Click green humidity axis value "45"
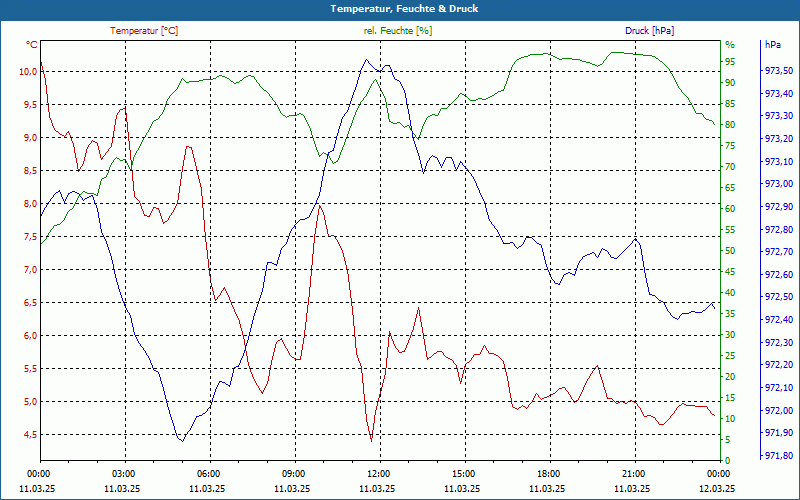Viewport: 800px width, 500px height. point(730,272)
